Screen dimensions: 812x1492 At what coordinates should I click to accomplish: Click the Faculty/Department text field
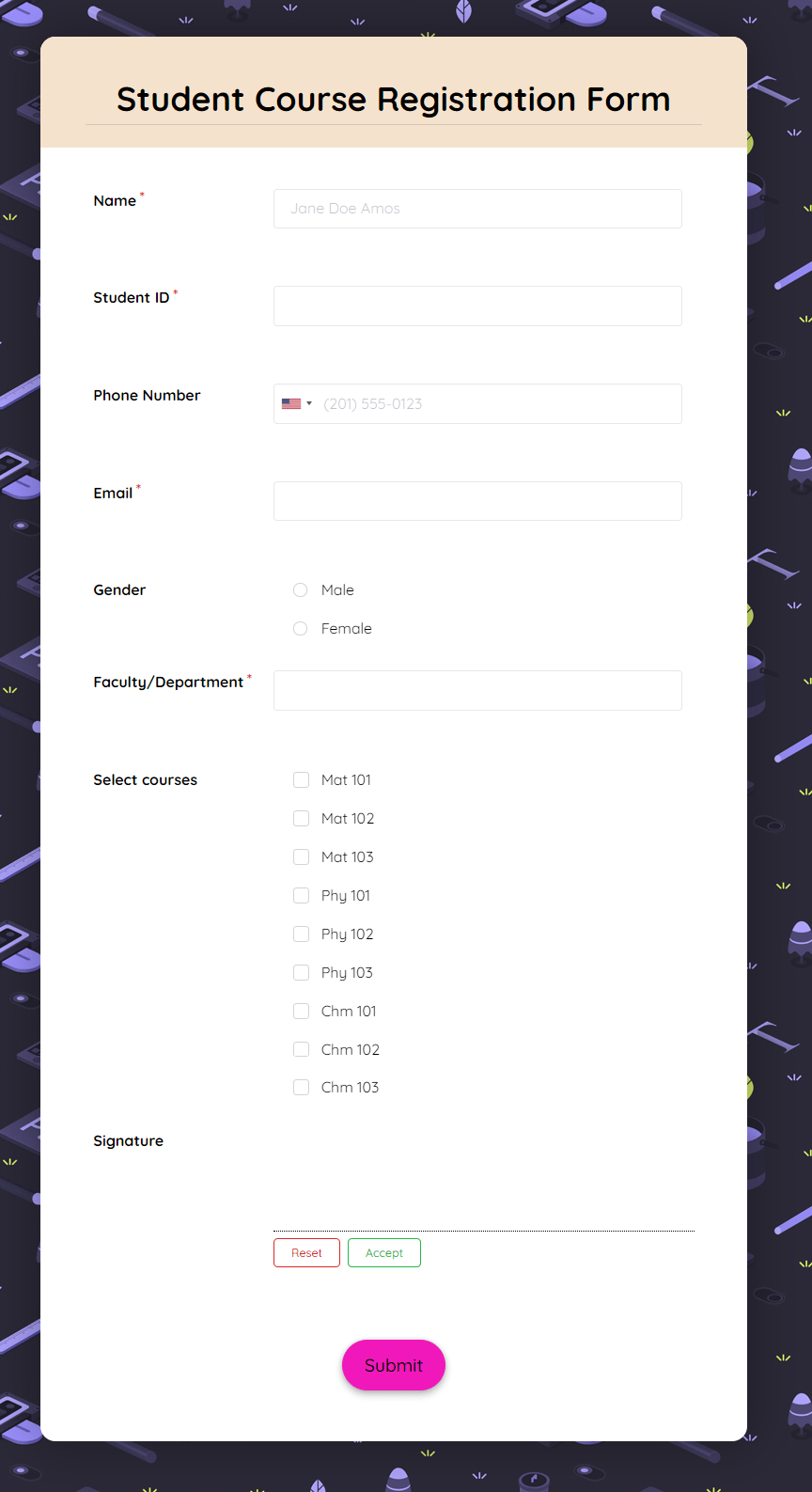tap(477, 691)
